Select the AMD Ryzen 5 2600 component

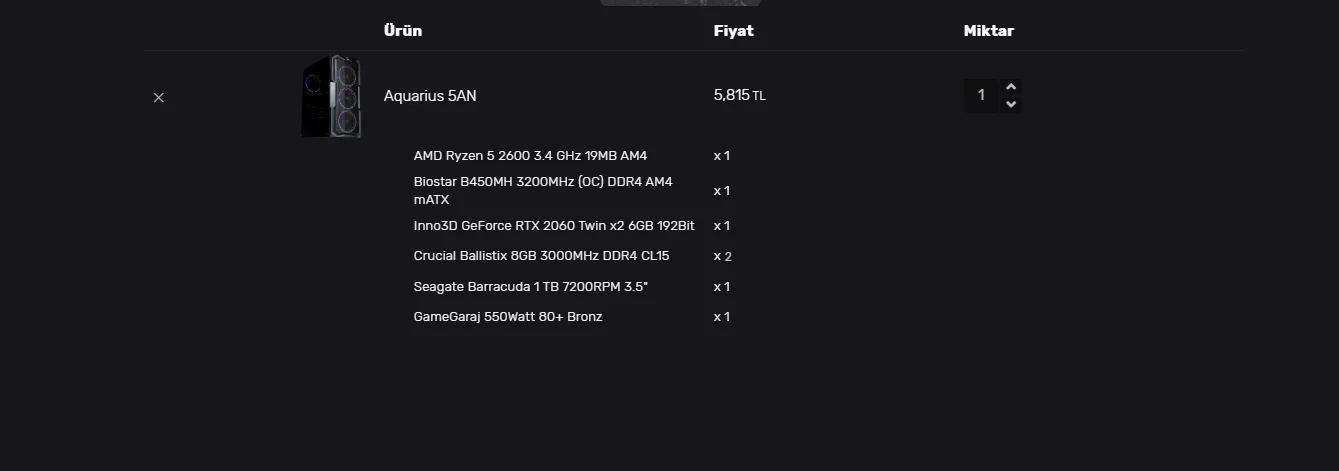coord(530,156)
